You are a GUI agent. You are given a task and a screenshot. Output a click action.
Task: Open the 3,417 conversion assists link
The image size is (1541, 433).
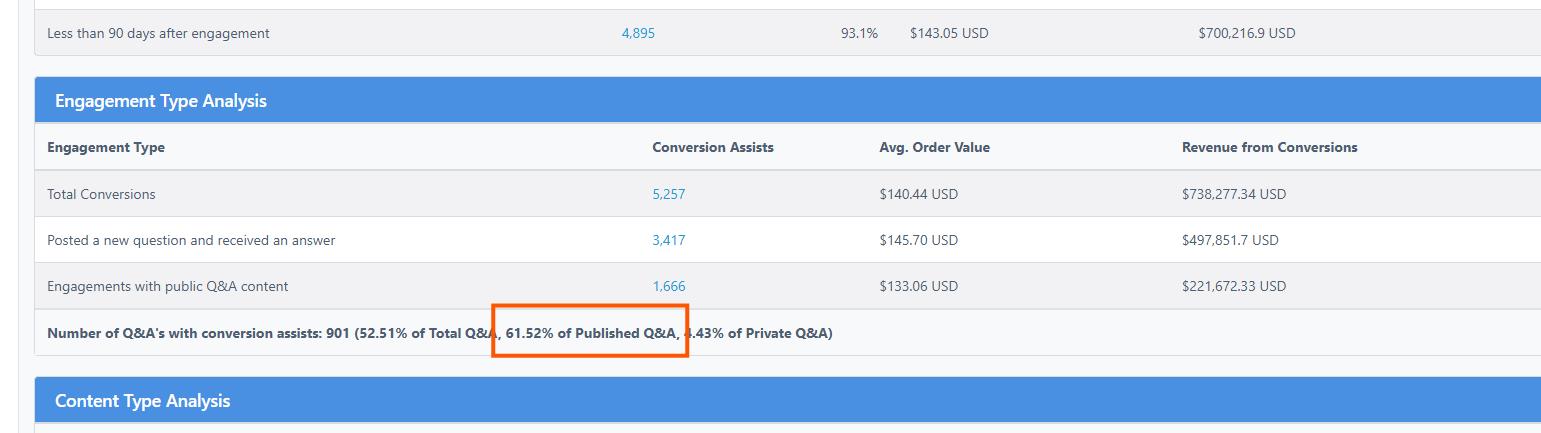coord(669,240)
